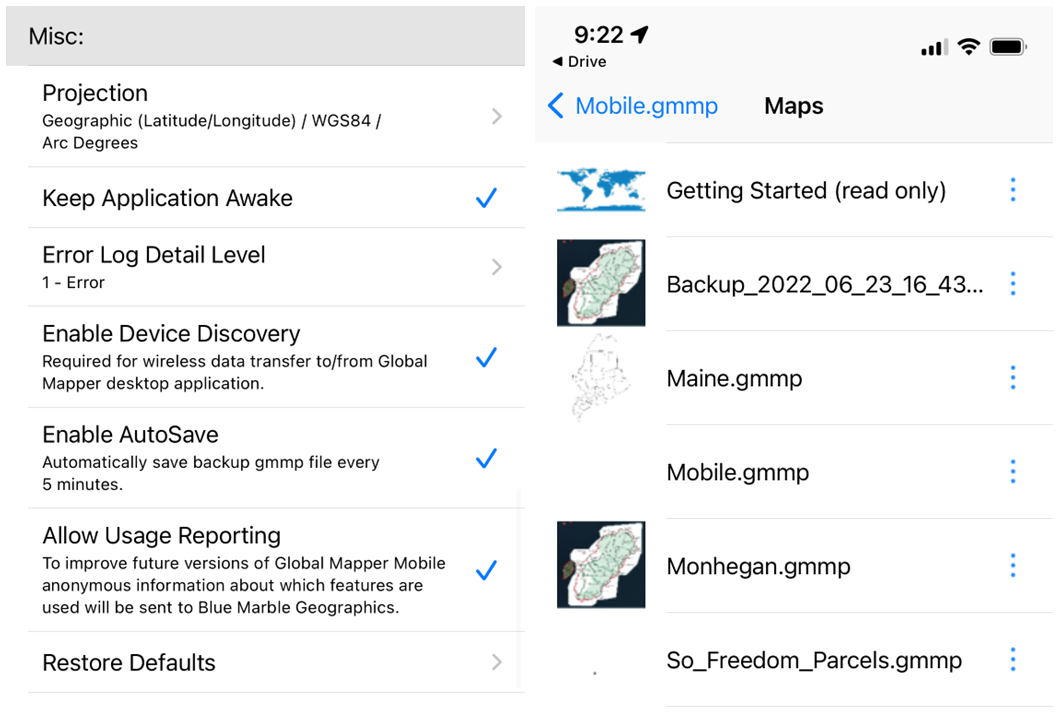Open the Restore Defaults chevron

(497, 662)
